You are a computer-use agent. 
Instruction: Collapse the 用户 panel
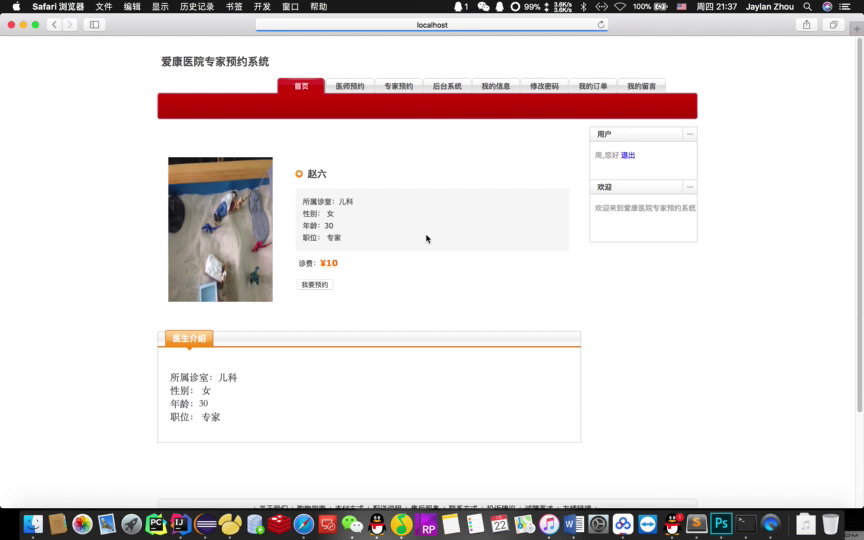(689, 134)
